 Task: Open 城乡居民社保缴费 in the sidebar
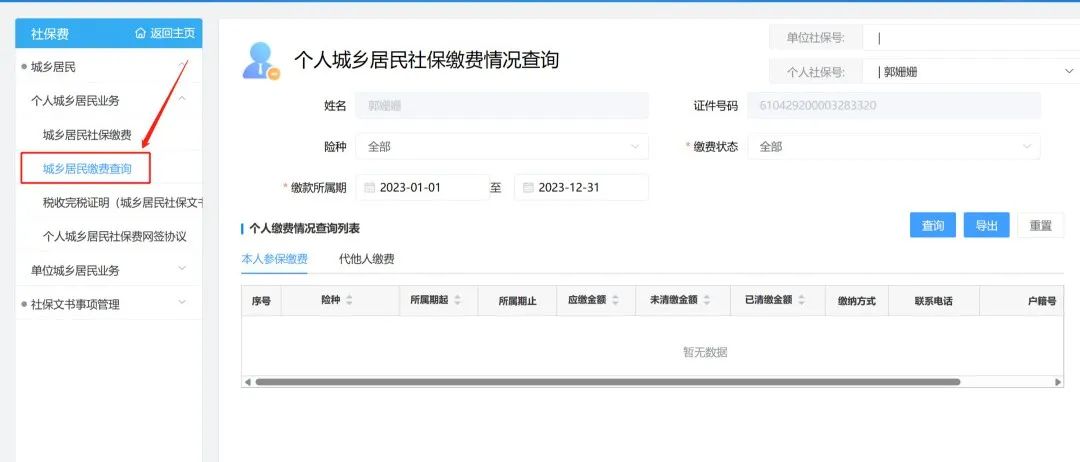point(87,135)
